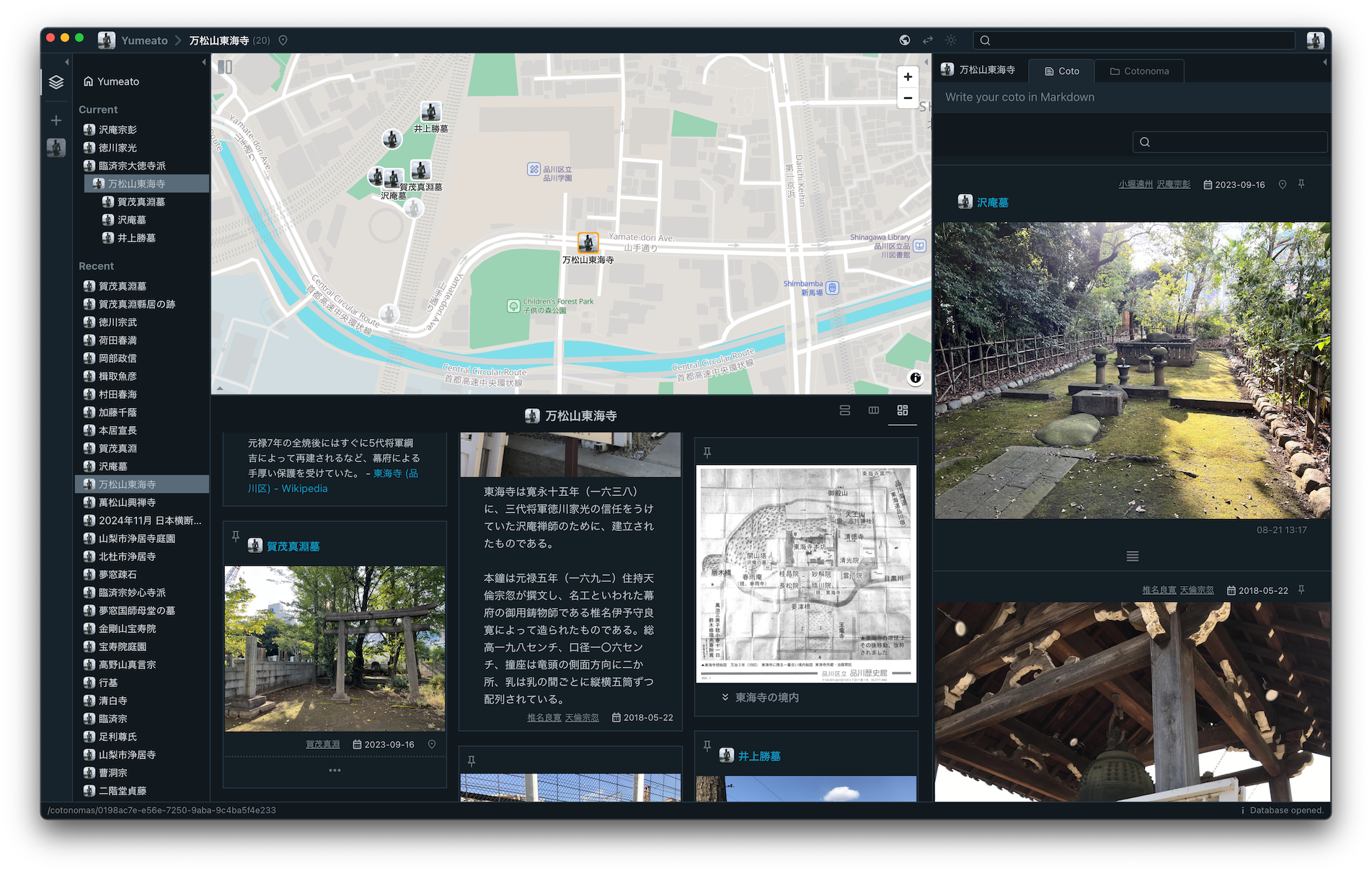Click the plus add-node icon in left rail
Screen dimensions: 1372x873
[x=56, y=120]
